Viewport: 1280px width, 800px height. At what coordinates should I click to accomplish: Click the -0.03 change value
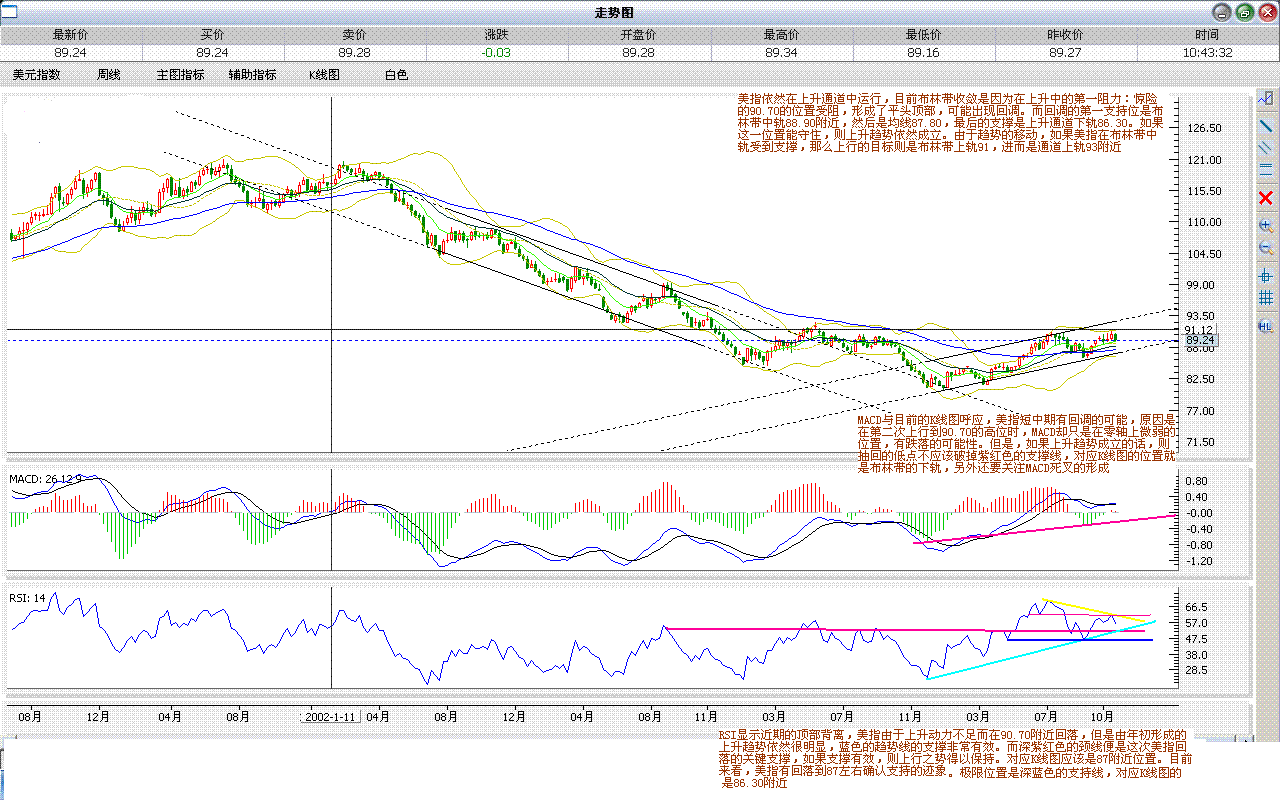(497, 53)
